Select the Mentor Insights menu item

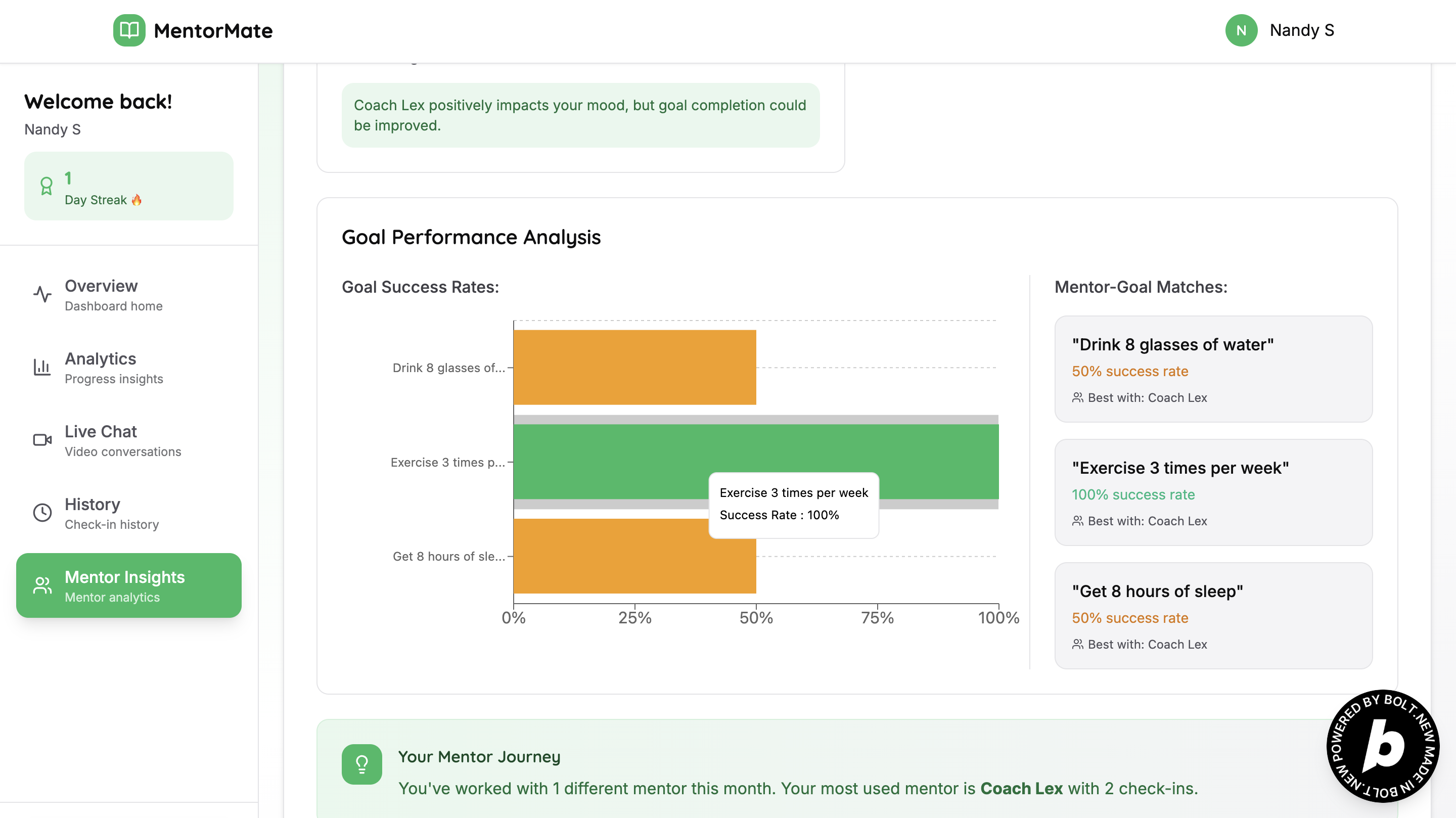[129, 585]
